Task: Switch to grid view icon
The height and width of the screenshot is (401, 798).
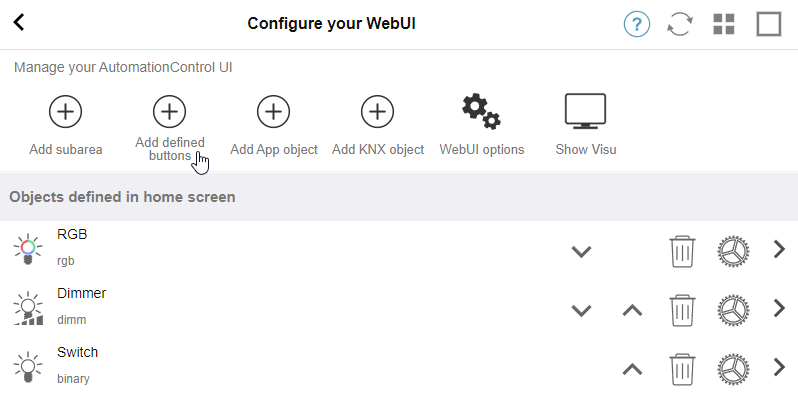Action: pos(724,24)
